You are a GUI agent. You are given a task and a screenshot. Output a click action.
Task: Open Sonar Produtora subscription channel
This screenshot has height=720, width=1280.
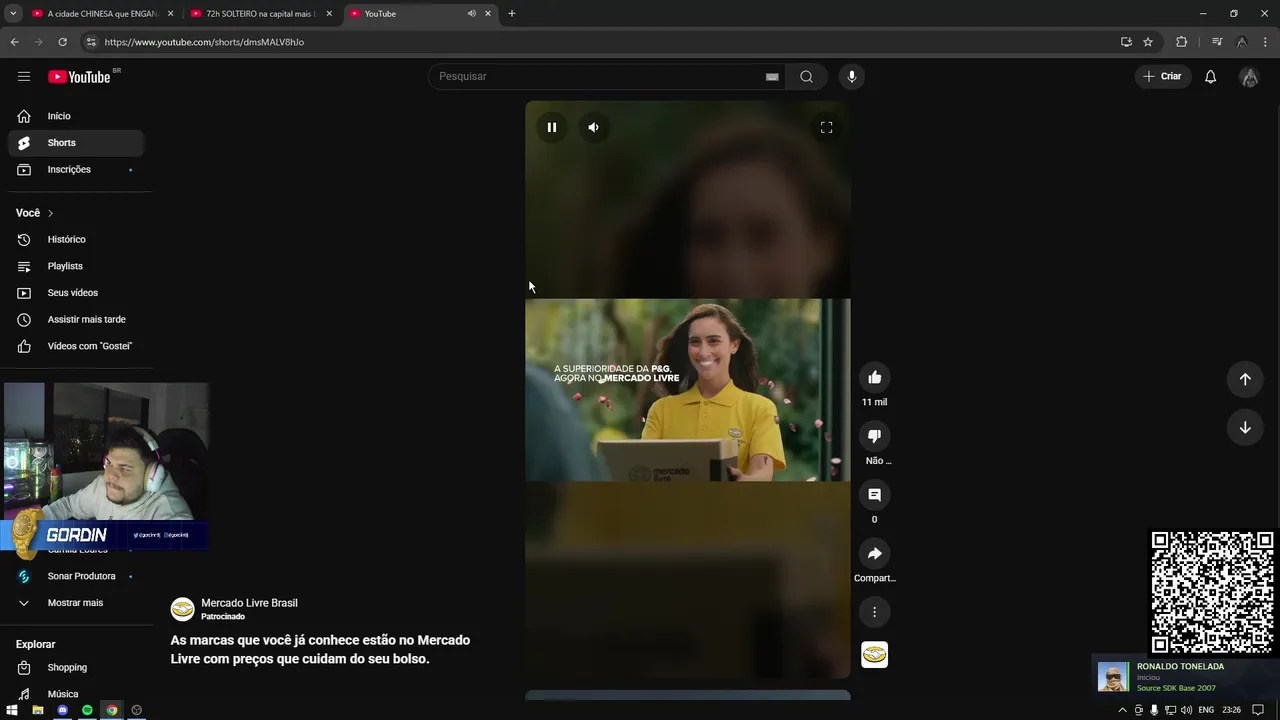tap(76, 576)
